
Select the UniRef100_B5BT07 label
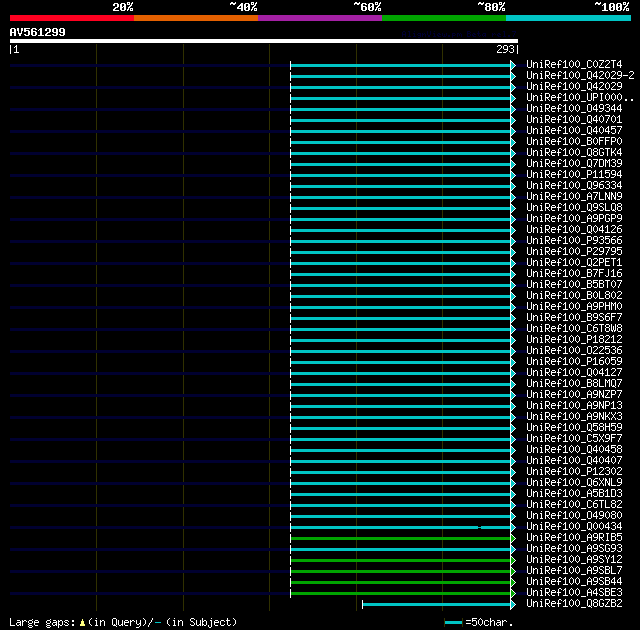[574, 285]
